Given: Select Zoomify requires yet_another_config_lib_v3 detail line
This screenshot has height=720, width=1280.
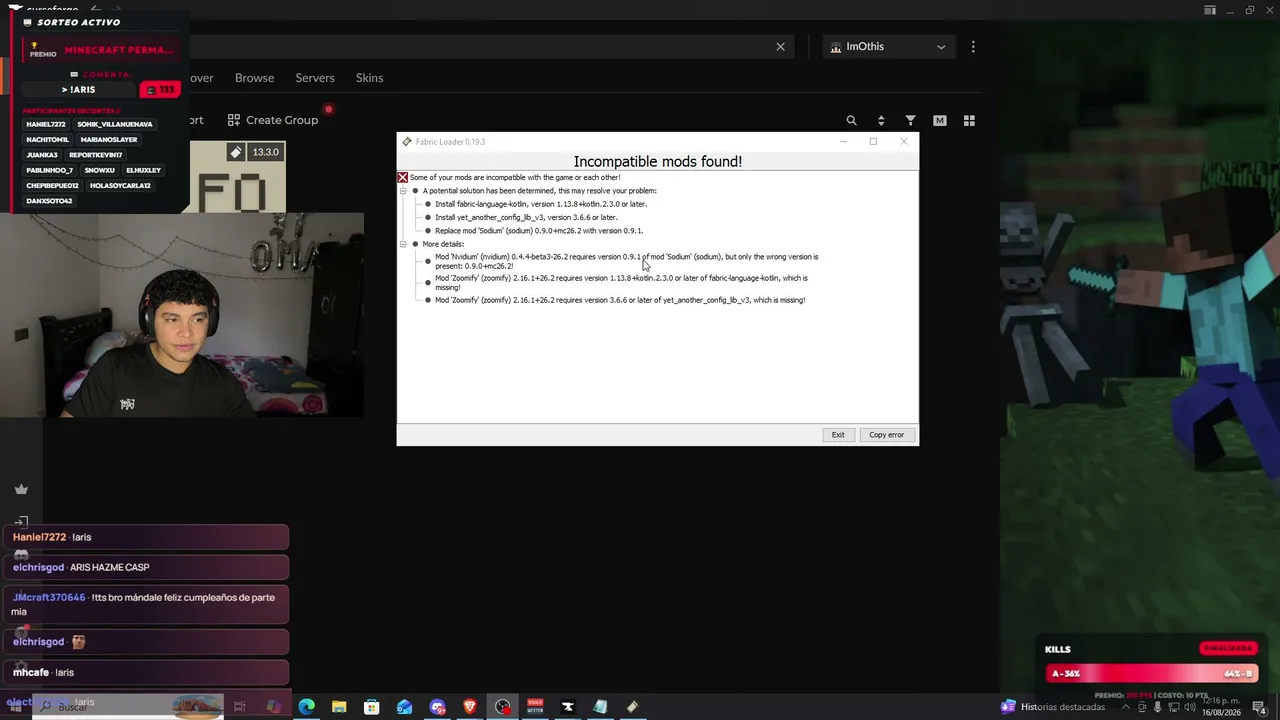Looking at the screenshot, I should 620,300.
